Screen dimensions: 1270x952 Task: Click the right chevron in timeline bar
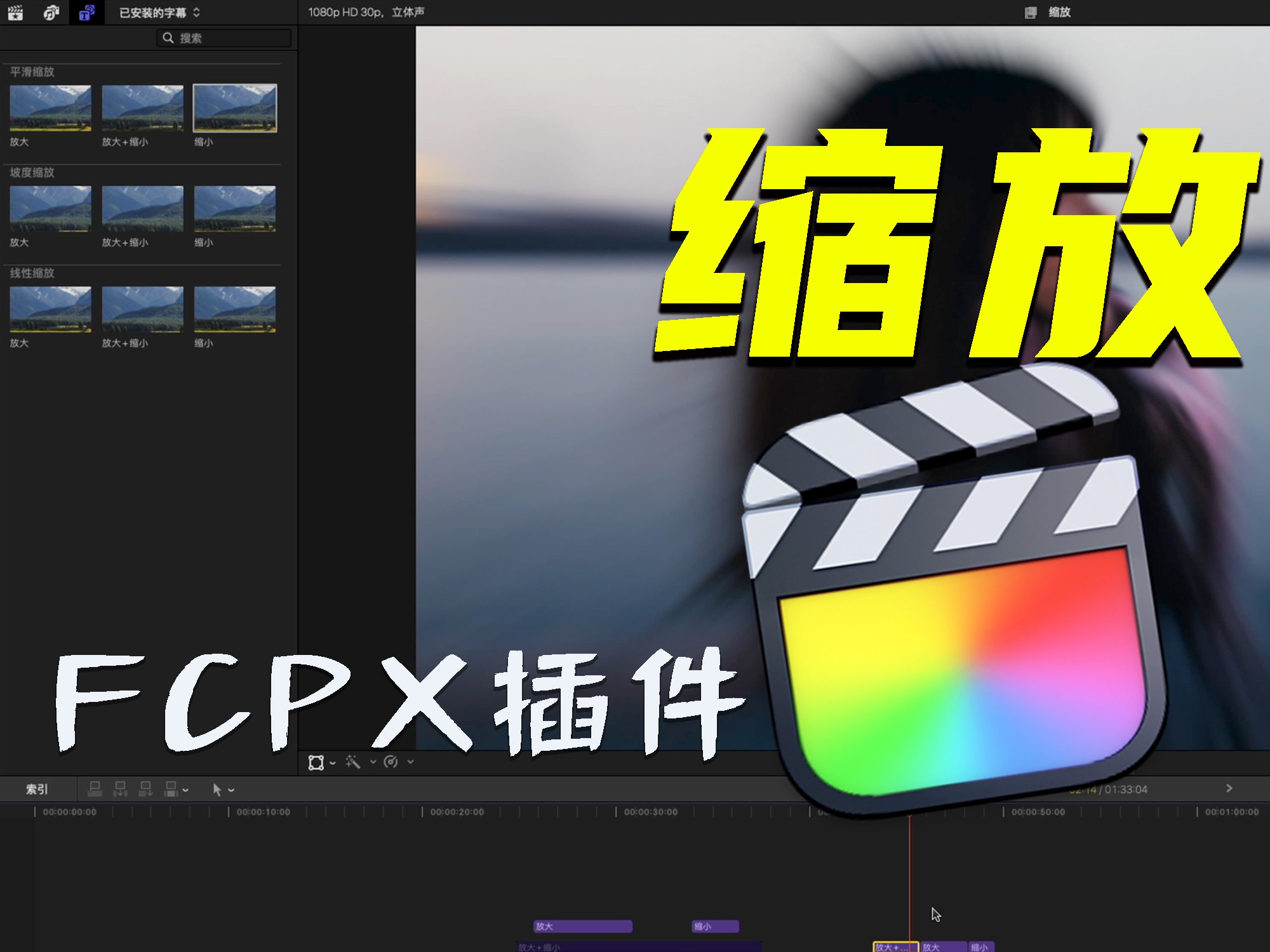point(1229,788)
